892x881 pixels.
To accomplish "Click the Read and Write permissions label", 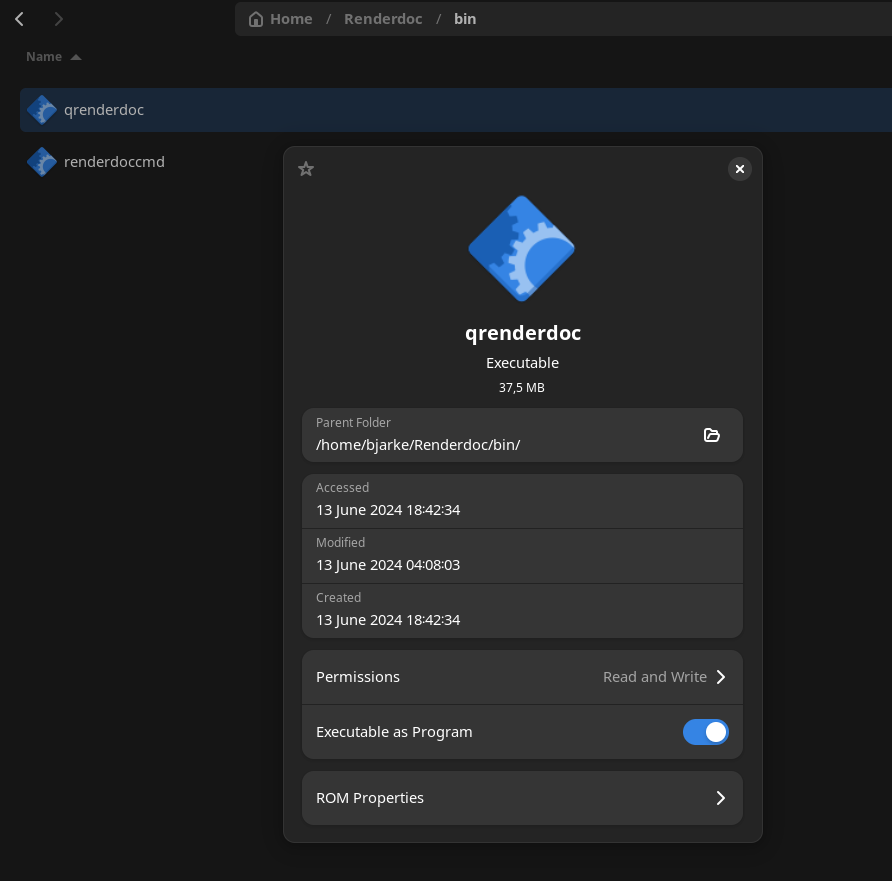I will click(654, 677).
